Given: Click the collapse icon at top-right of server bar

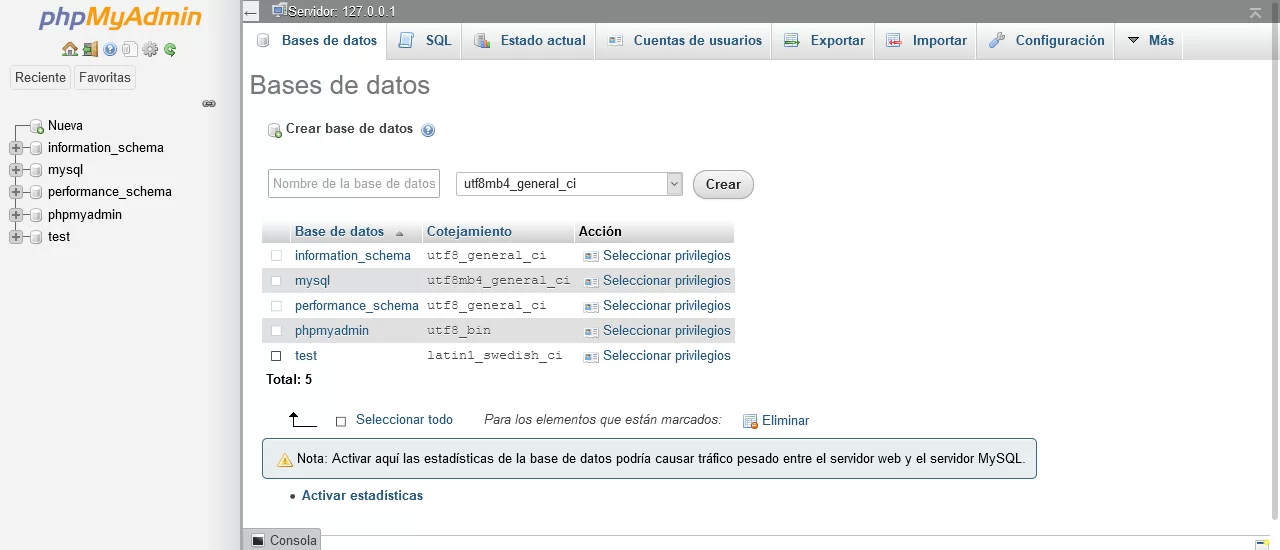Looking at the screenshot, I should [x=1255, y=12].
